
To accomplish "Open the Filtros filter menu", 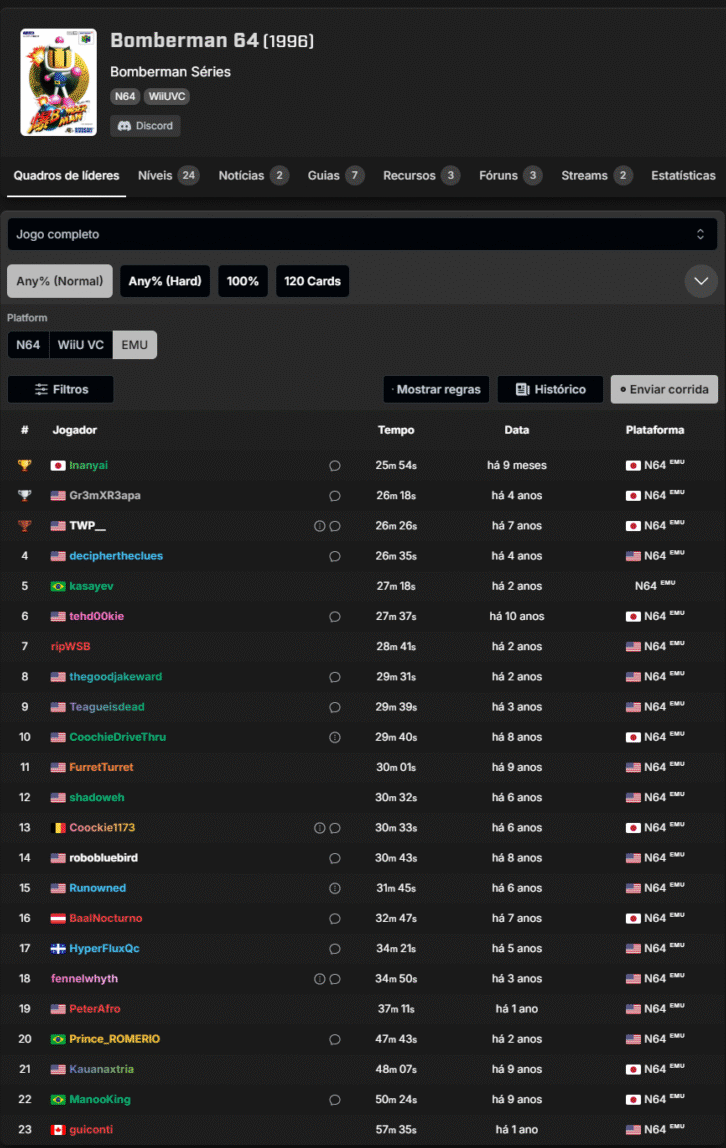I will pos(60,389).
